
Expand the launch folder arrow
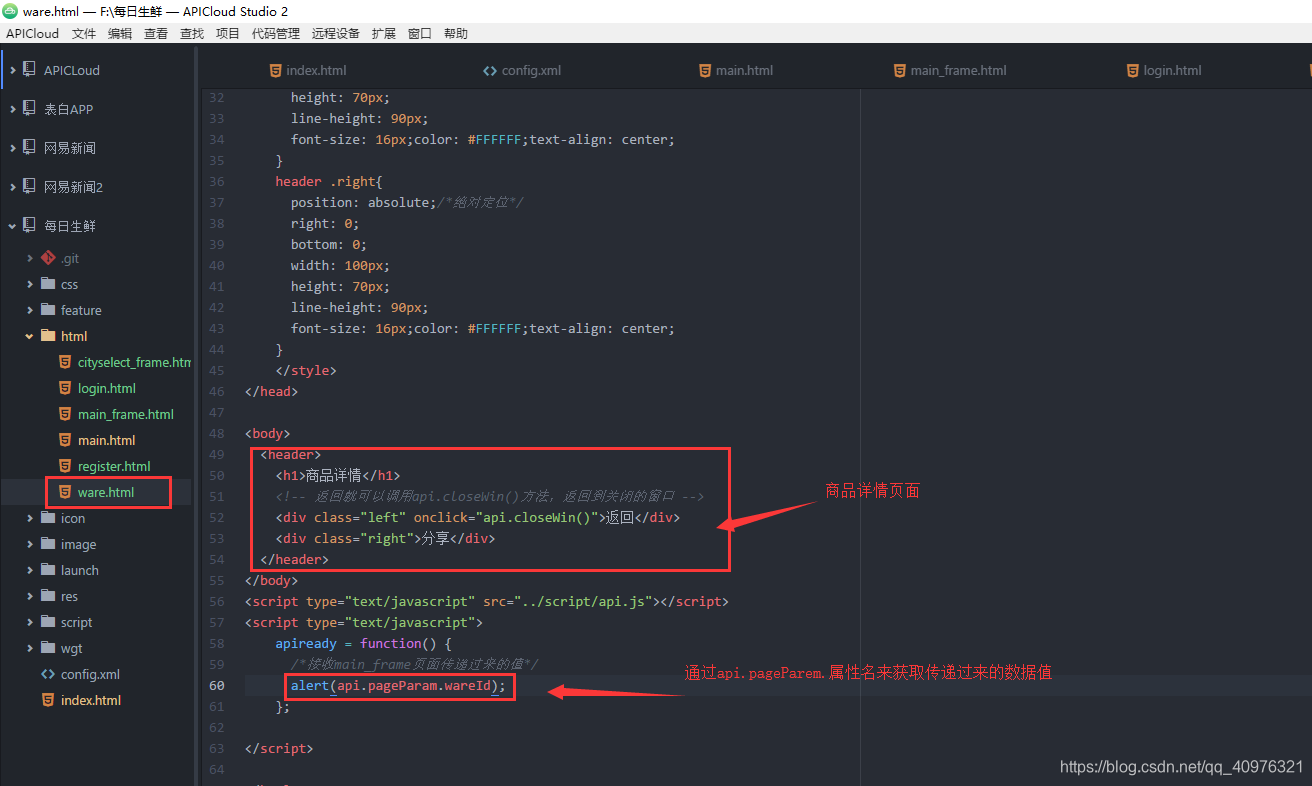pos(30,570)
